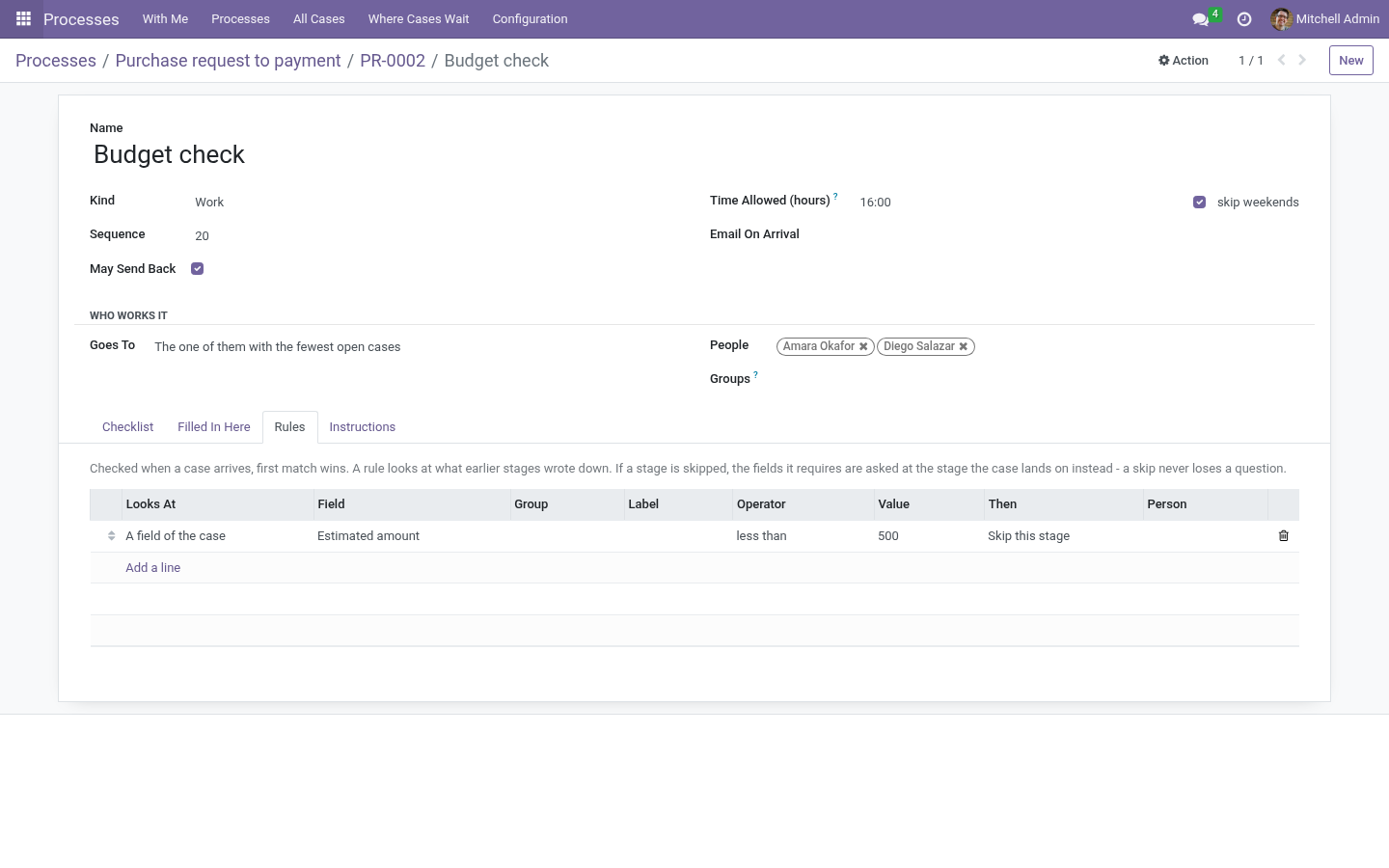Switch to the Checklist tab
Viewport: 1389px width, 868px height.
pos(127,427)
